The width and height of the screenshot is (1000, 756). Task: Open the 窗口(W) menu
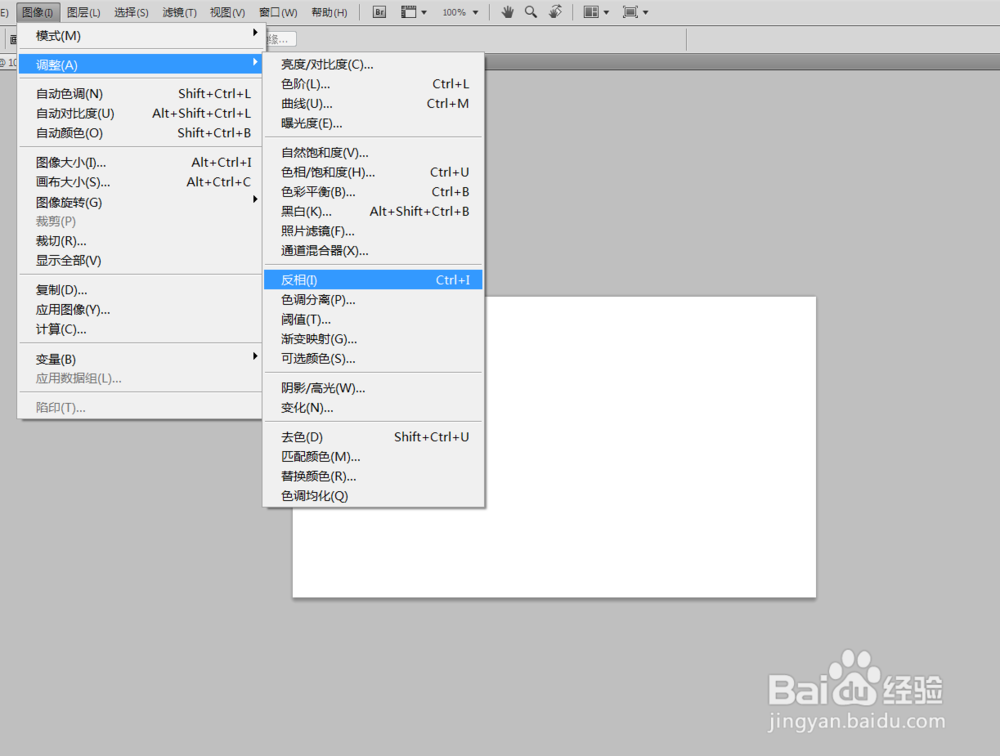pos(278,12)
